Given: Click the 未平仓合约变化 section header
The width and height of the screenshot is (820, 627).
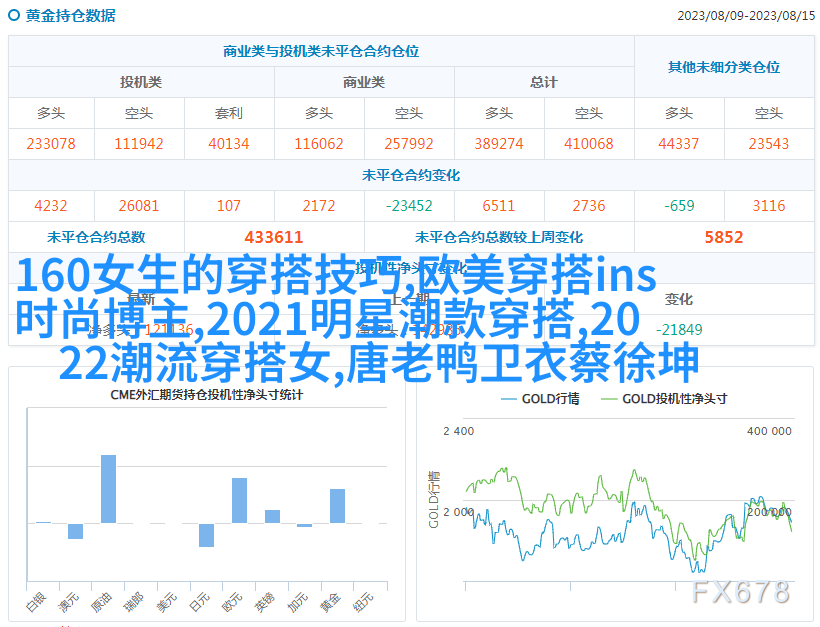Looking at the screenshot, I should 411,175.
